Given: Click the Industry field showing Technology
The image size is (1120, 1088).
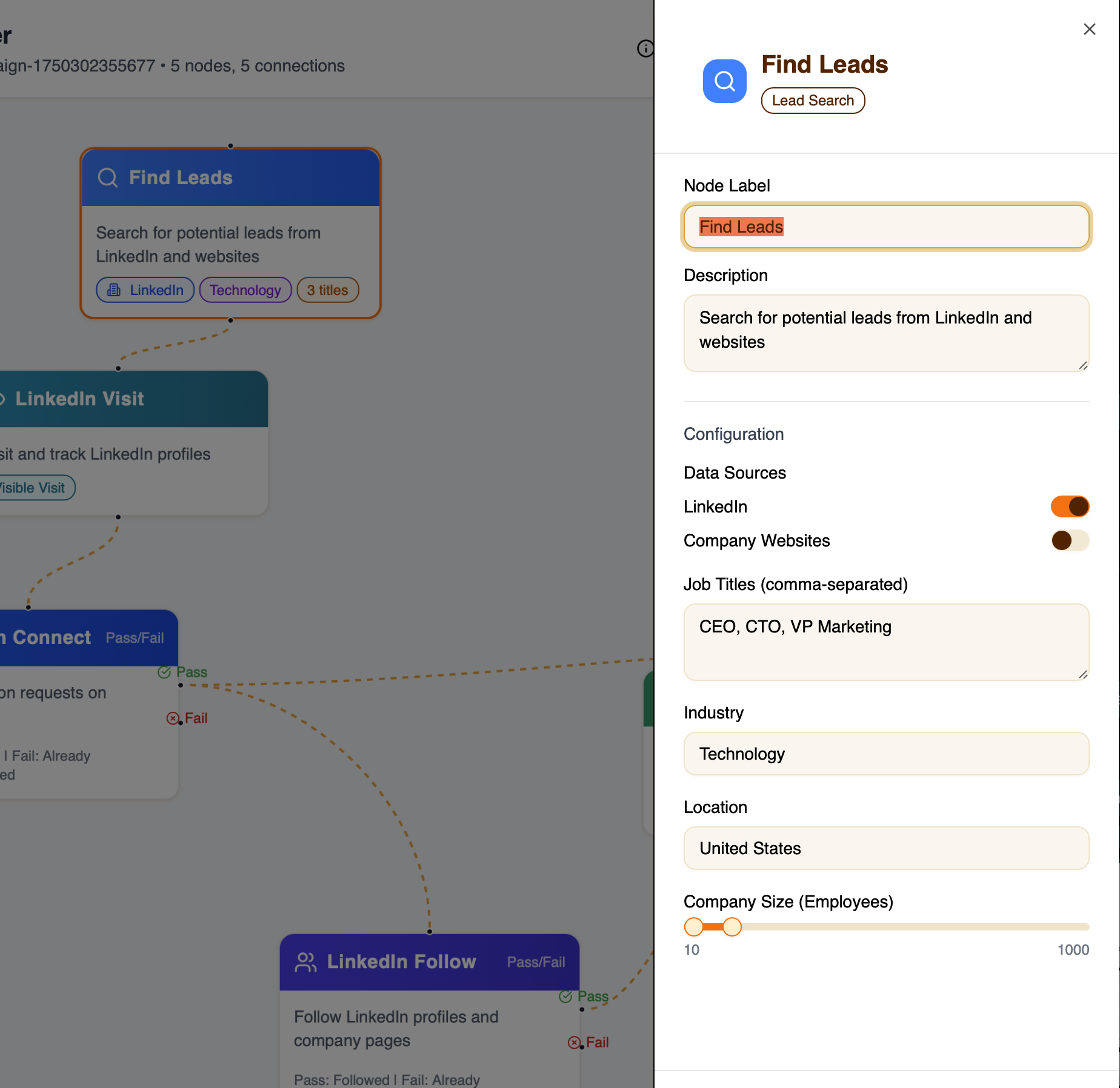Looking at the screenshot, I should (886, 754).
